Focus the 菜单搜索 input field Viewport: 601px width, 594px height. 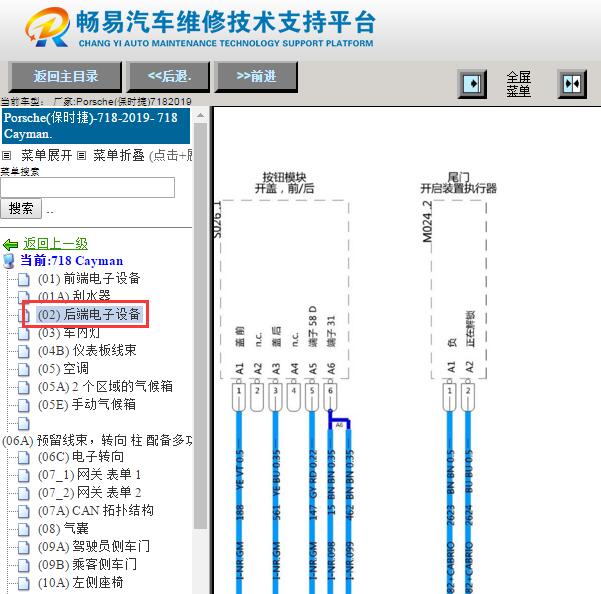(x=87, y=187)
